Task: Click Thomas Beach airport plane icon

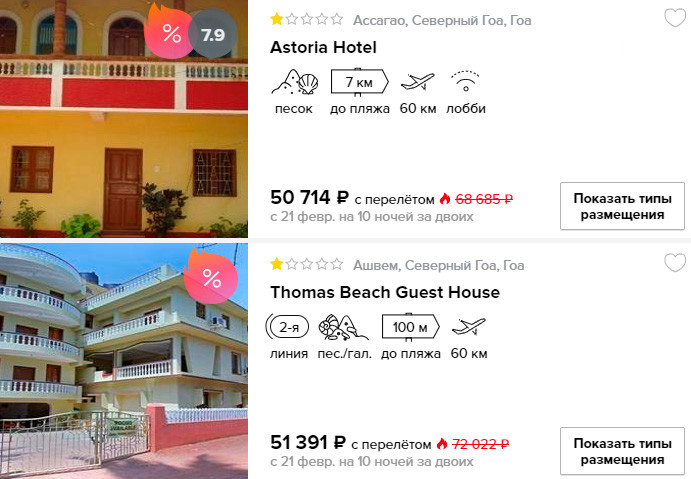Action: (x=468, y=327)
